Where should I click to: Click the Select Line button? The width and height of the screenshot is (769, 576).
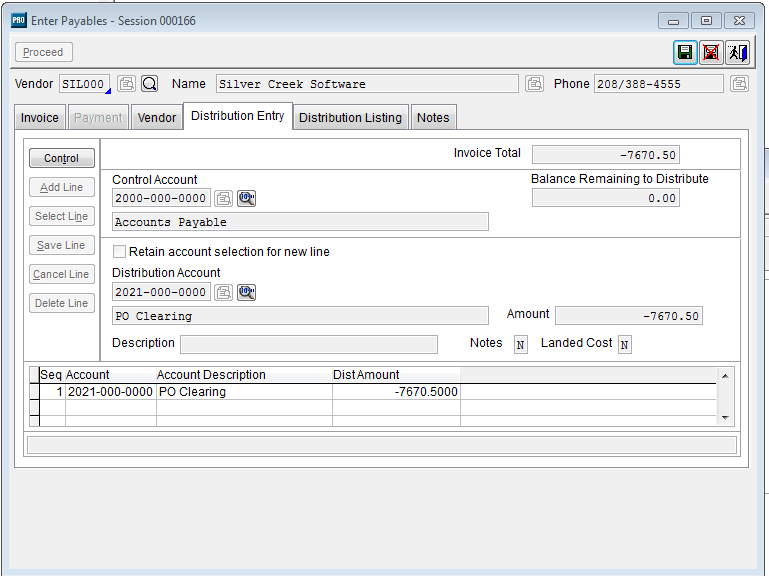coord(62,216)
